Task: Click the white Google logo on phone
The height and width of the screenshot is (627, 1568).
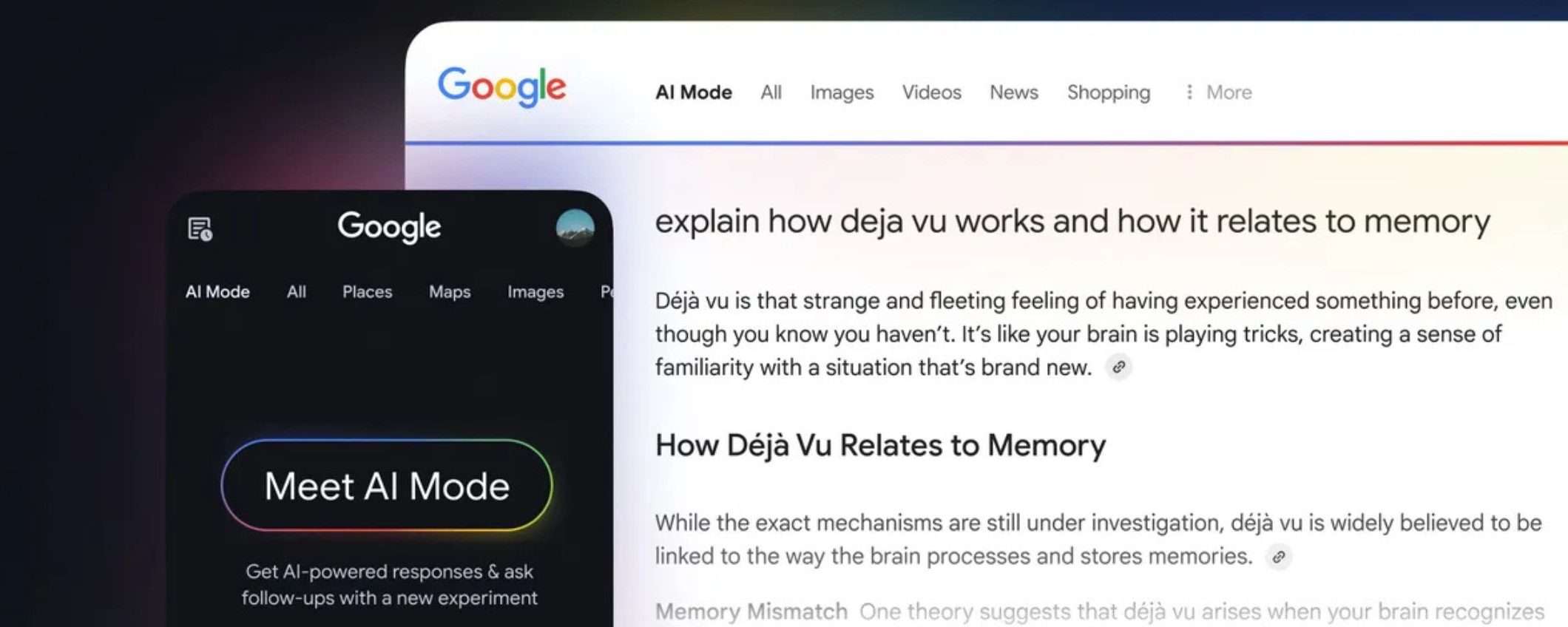Action: tap(389, 226)
